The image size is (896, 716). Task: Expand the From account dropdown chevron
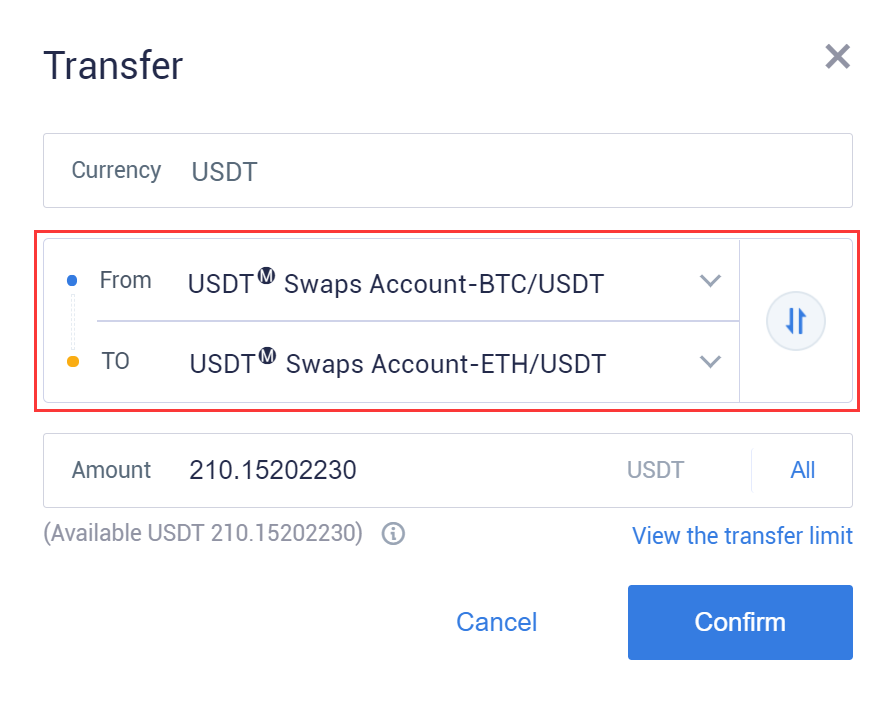point(710,281)
